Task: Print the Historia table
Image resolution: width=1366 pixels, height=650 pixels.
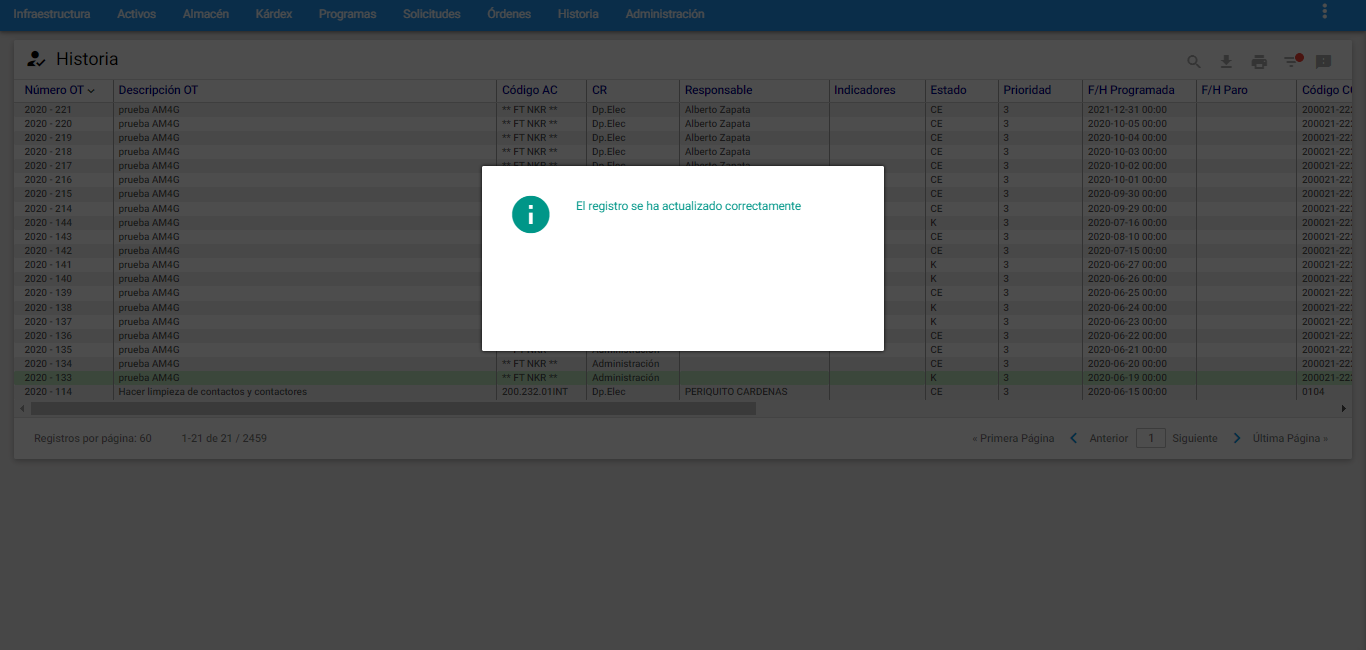Action: (1259, 62)
